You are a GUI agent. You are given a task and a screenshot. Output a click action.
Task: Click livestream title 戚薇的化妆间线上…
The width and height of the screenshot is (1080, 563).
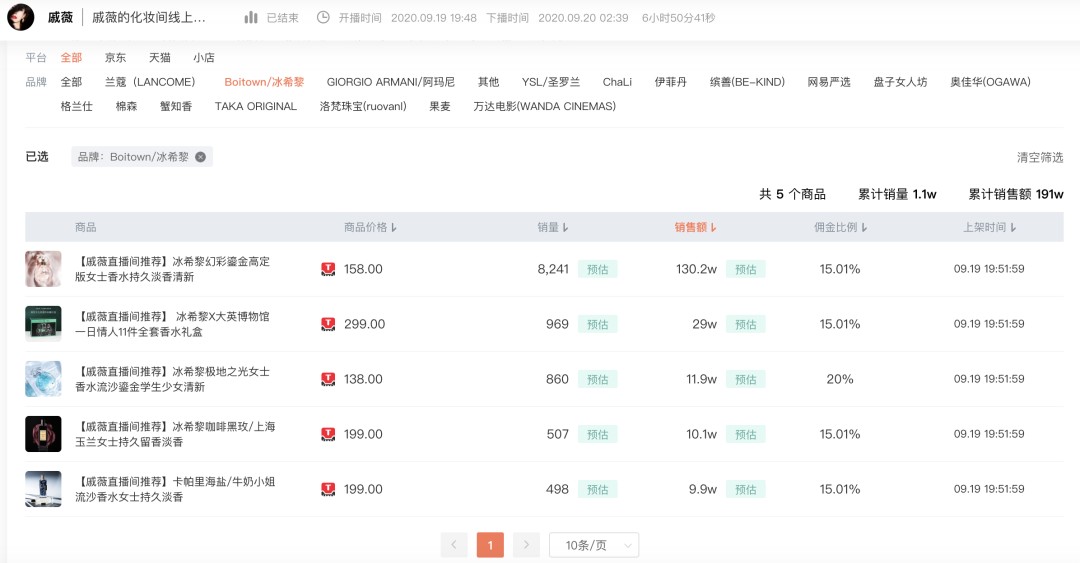pos(149,17)
